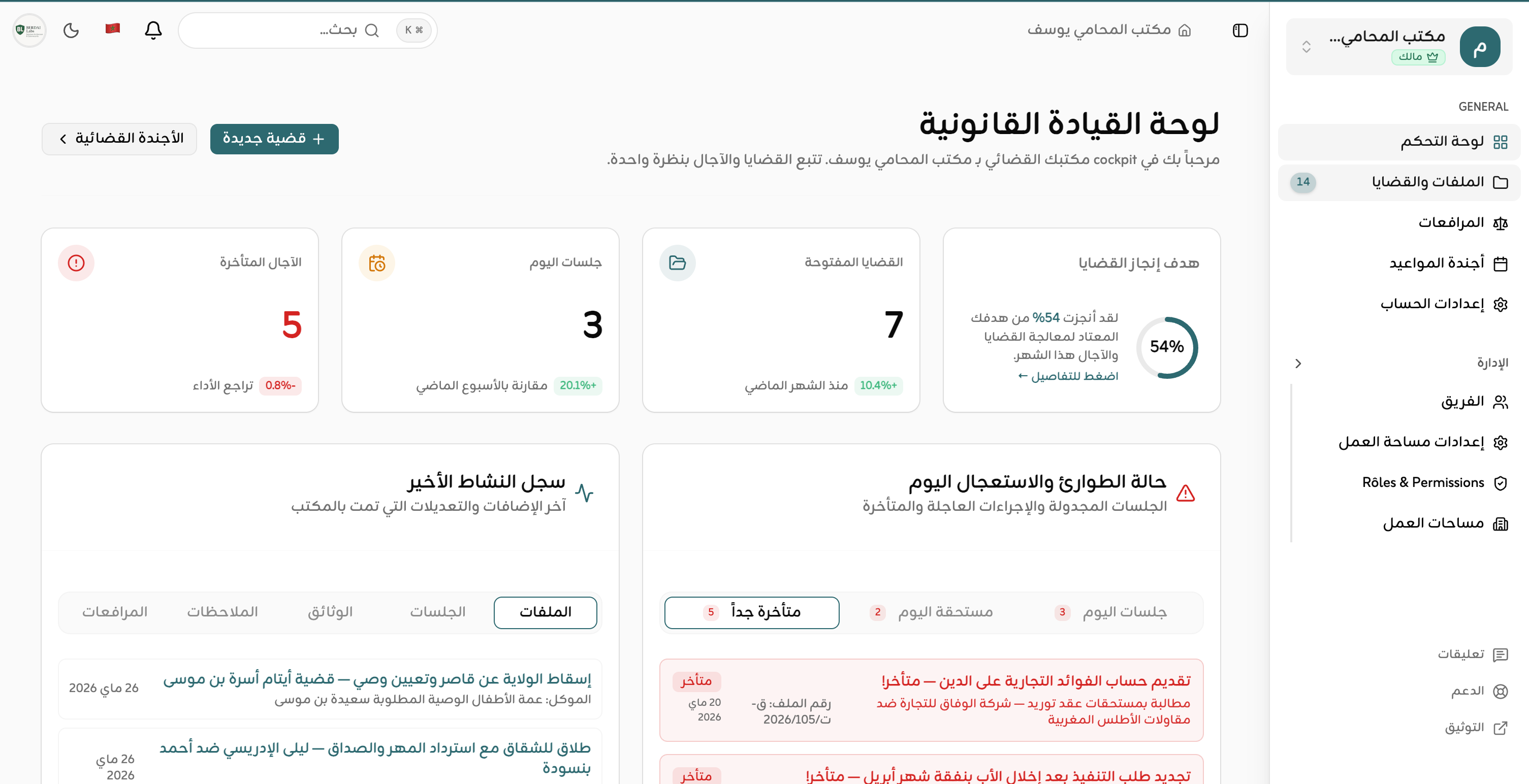Open notifications bell
Viewport: 1529px width, 784px height.
153,29
